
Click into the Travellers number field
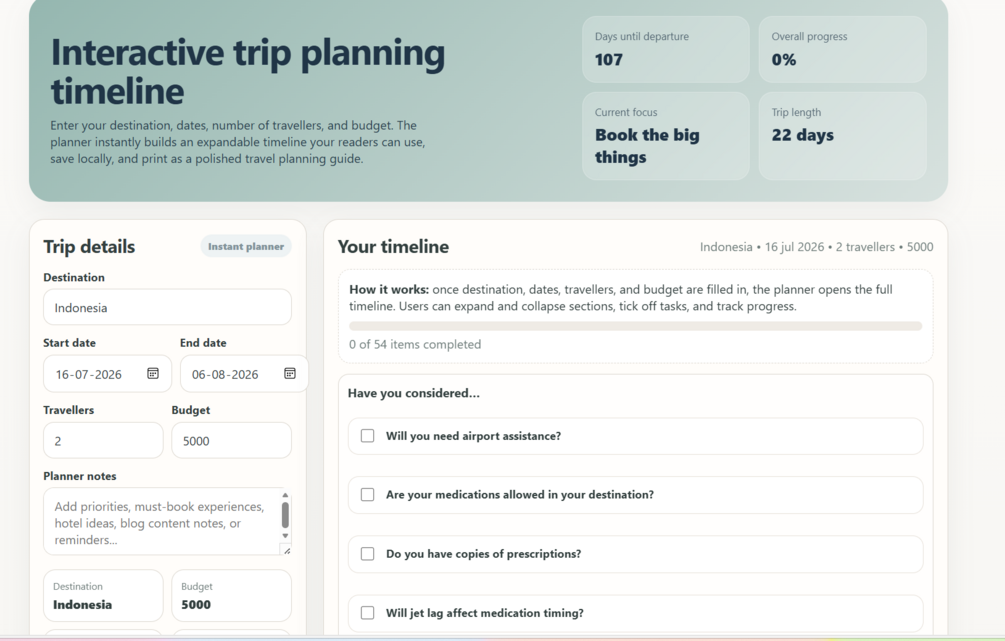(x=103, y=441)
